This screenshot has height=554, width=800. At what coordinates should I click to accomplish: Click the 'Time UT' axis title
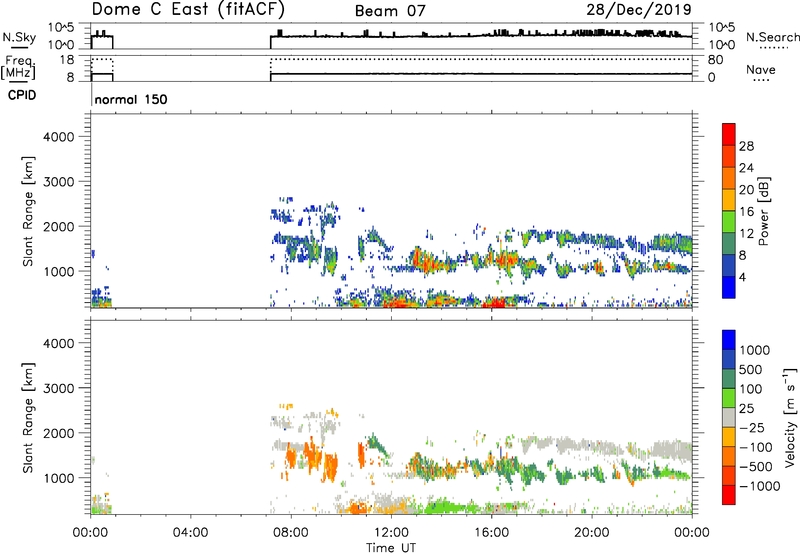point(391,548)
